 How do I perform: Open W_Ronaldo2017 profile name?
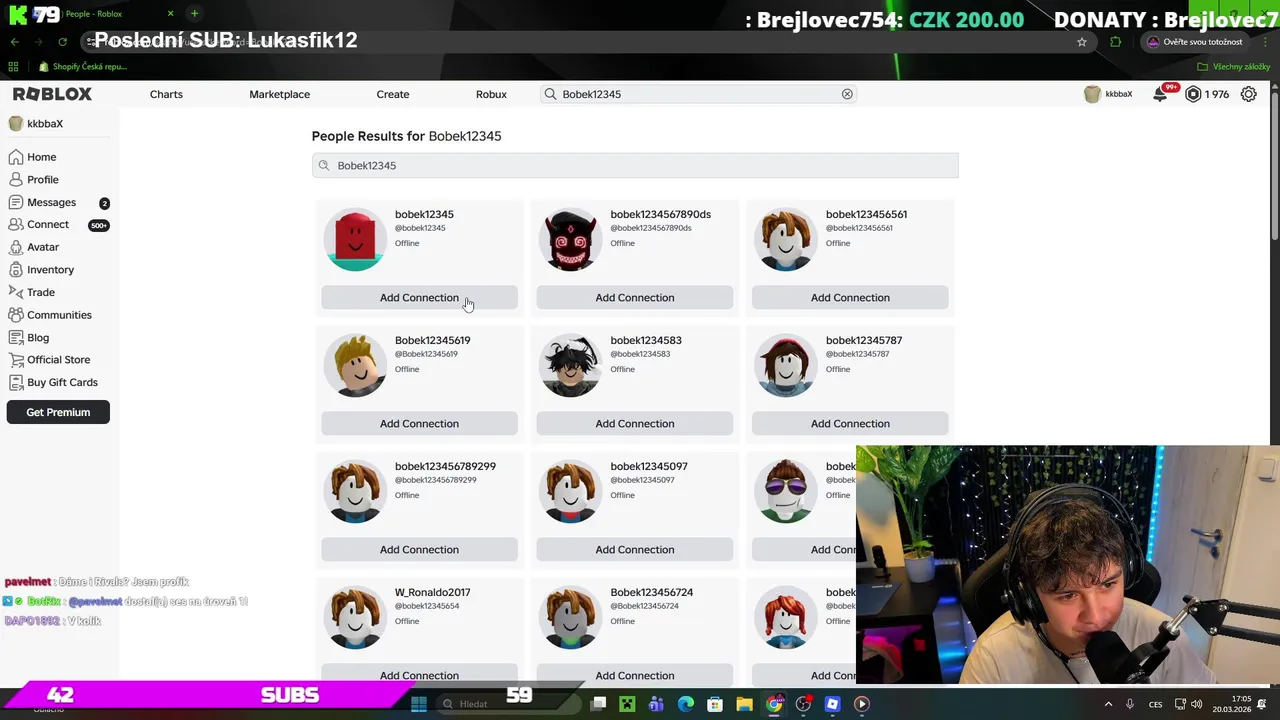(432, 592)
